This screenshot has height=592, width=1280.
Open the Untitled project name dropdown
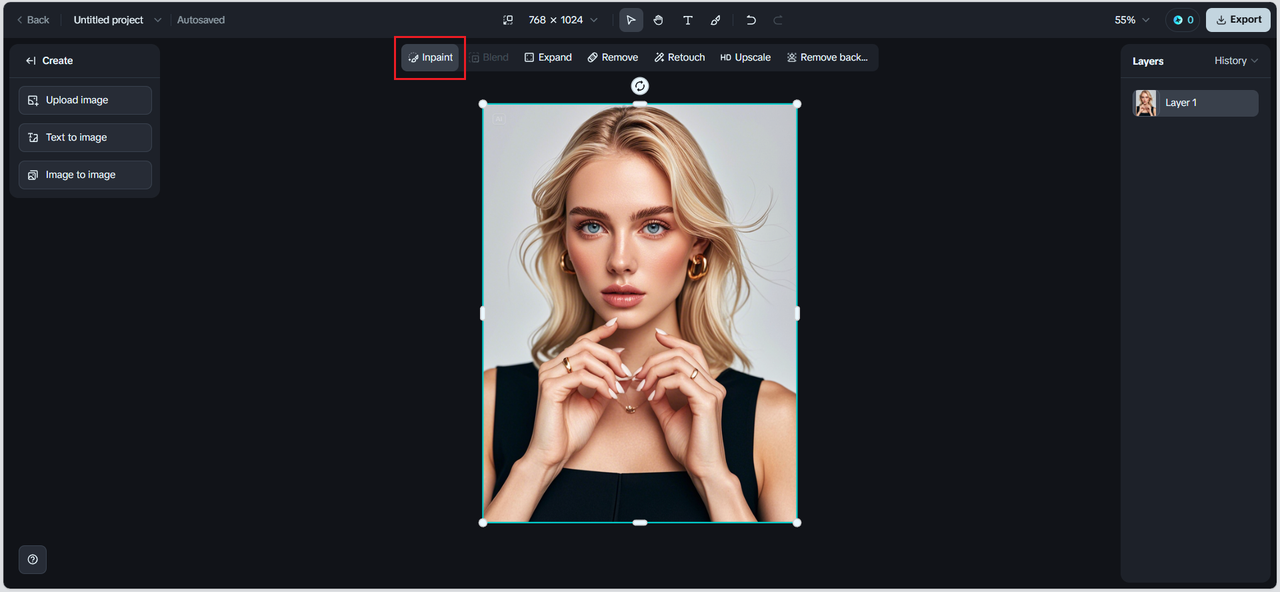click(x=117, y=20)
